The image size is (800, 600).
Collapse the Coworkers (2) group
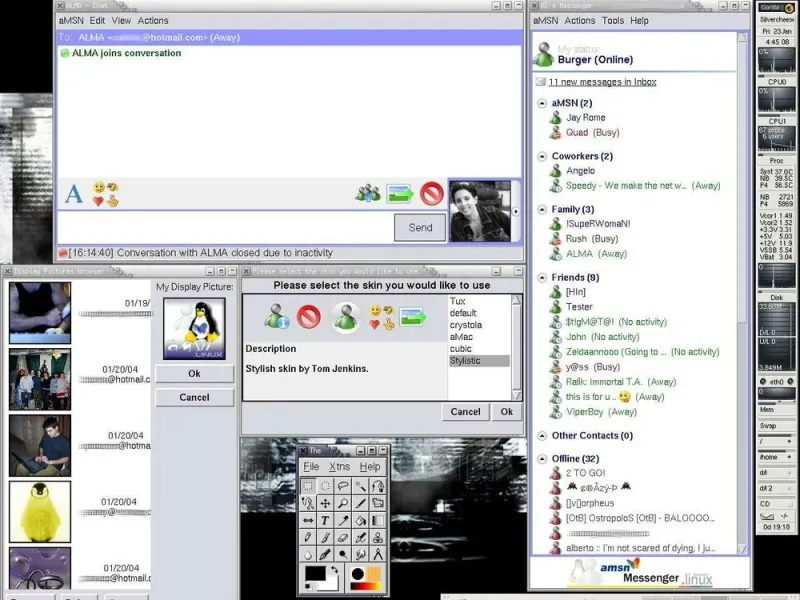[x=542, y=156]
